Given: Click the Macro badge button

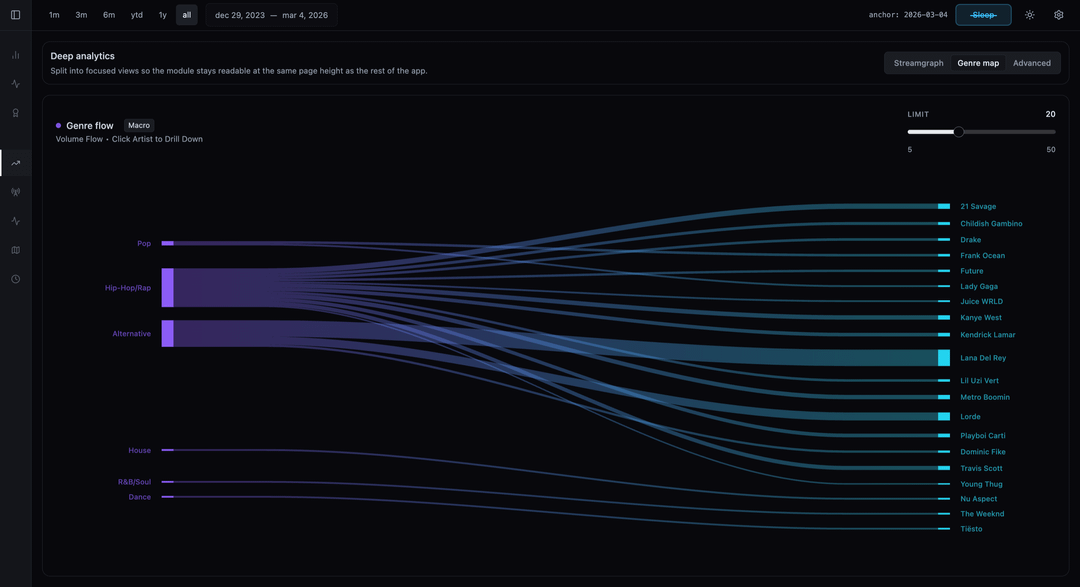Looking at the screenshot, I should pyautogui.click(x=139, y=126).
